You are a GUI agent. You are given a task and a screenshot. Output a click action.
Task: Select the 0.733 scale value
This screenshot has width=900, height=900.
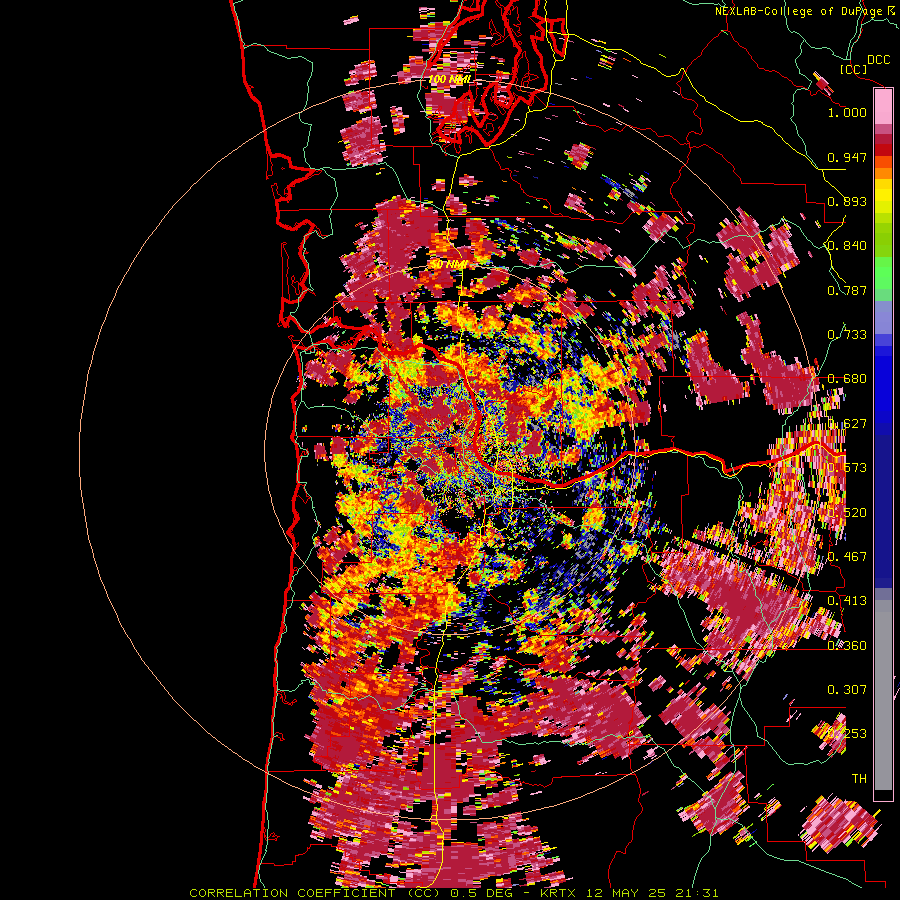pos(847,335)
